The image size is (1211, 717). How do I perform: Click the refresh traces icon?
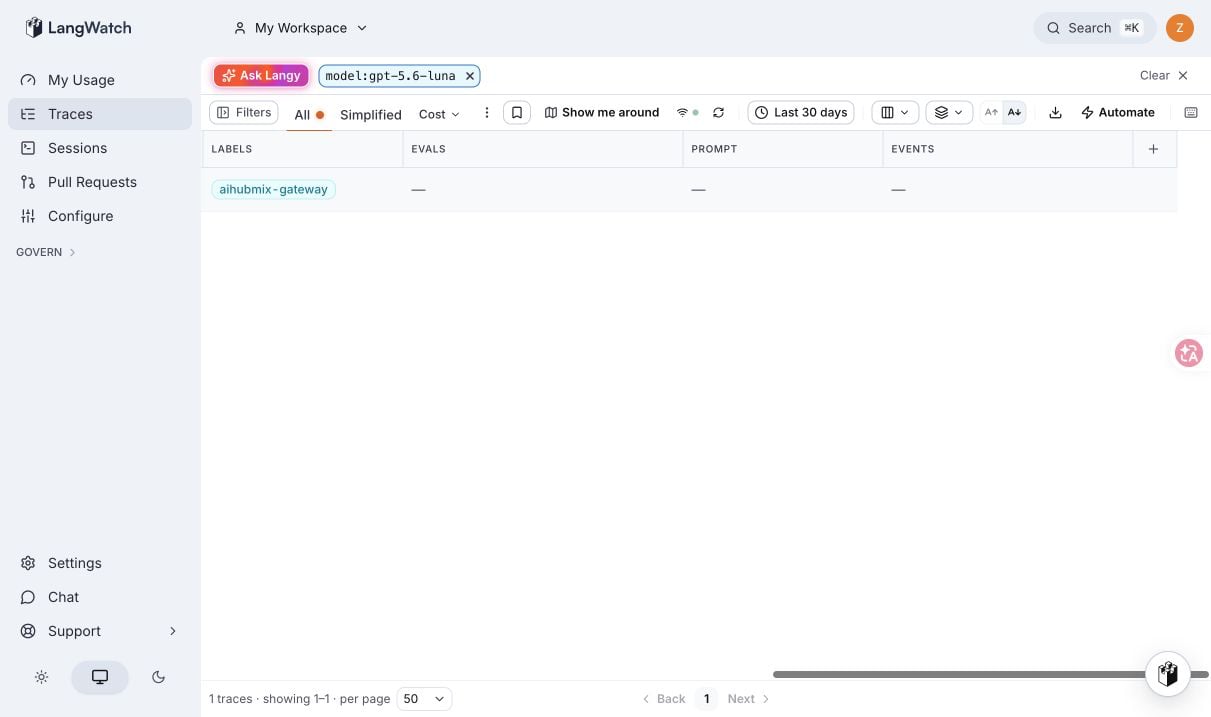coord(718,113)
